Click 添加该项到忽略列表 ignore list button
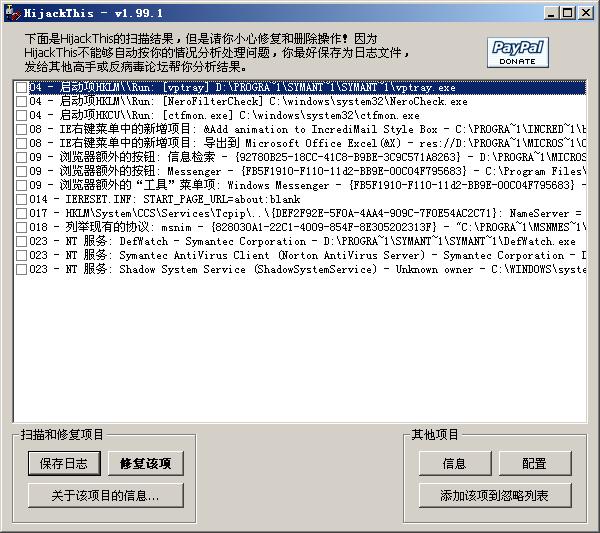Screen dimensions: 600x533 pos(495,496)
